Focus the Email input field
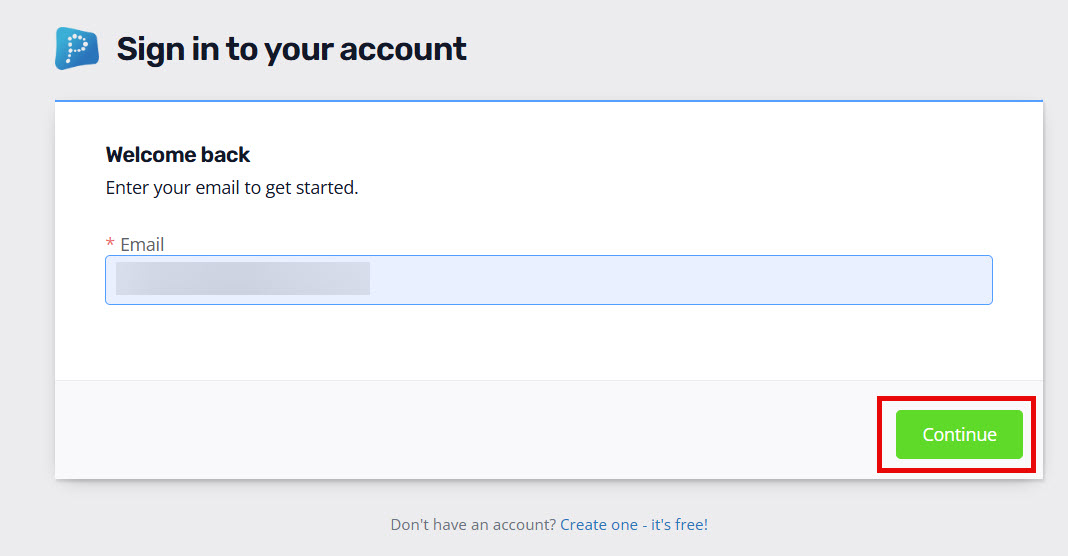Screen dimensions: 1068x556 tap(548, 280)
